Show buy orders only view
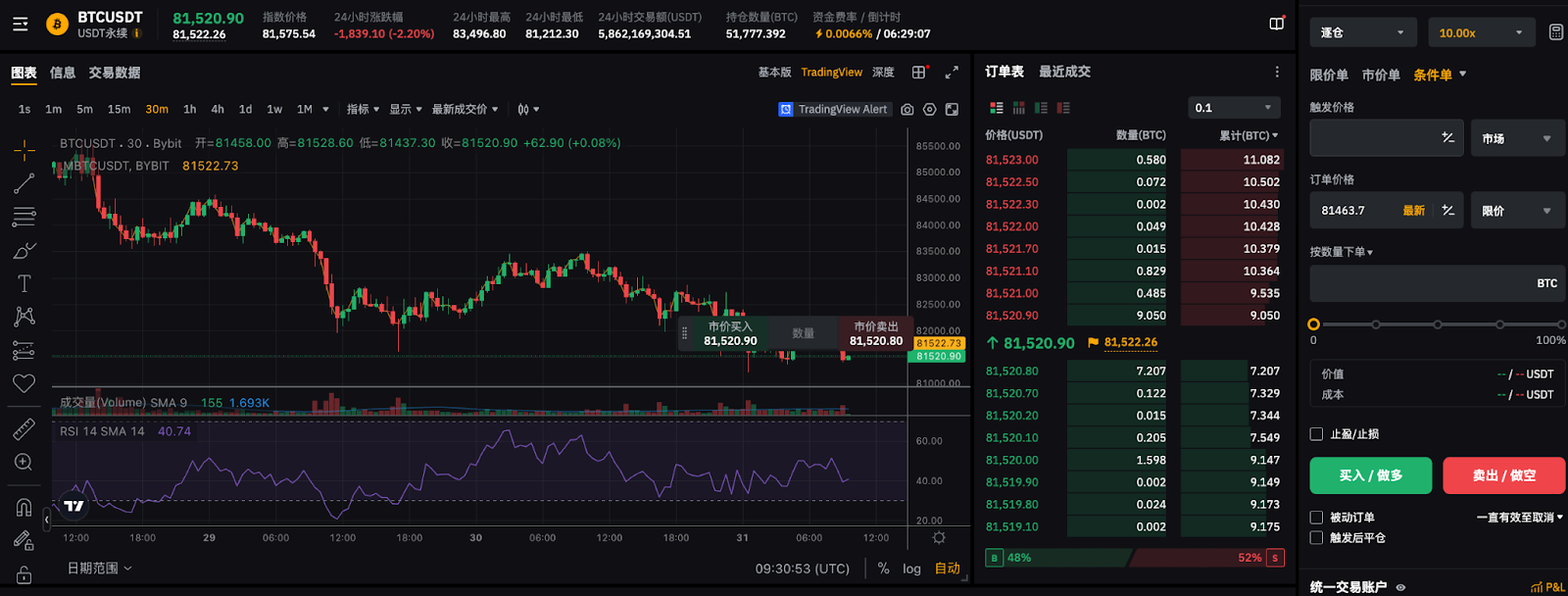Screen dimensions: 1568x596 pyautogui.click(x=1041, y=108)
